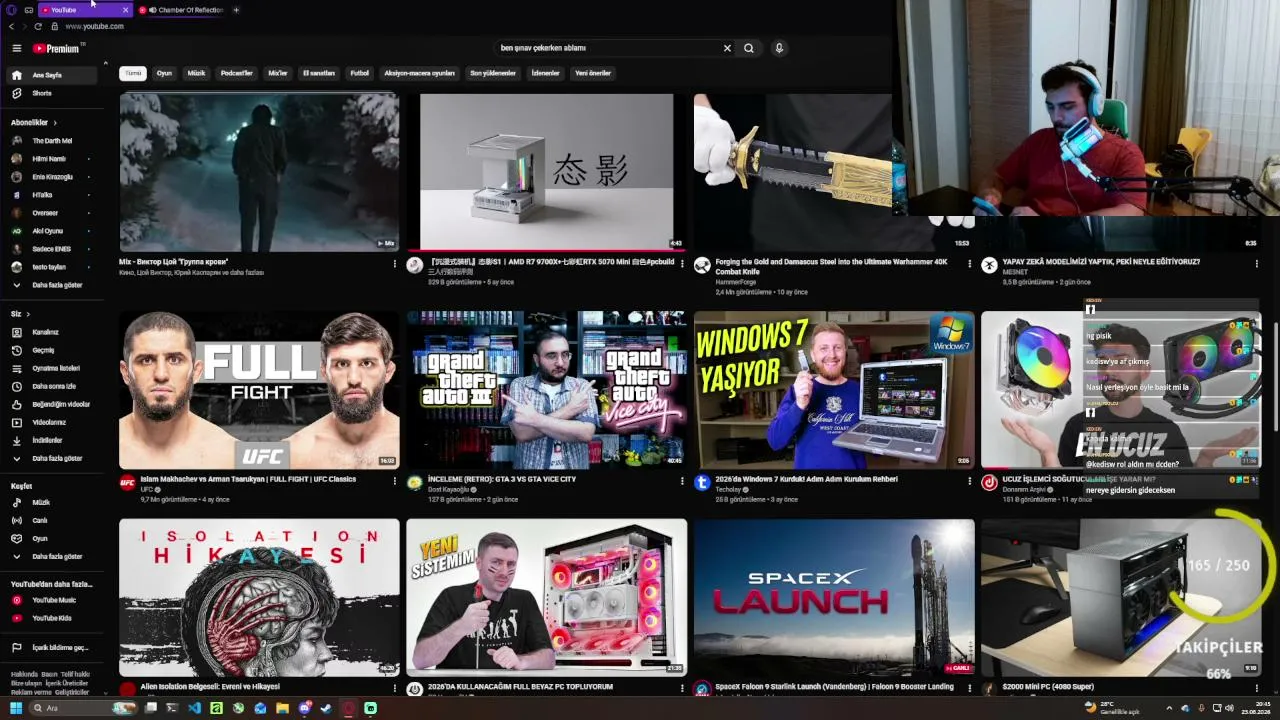Viewport: 1280px width, 720px height.
Task: Open options for Warhammer Combat Knife video
Action: tap(969, 264)
